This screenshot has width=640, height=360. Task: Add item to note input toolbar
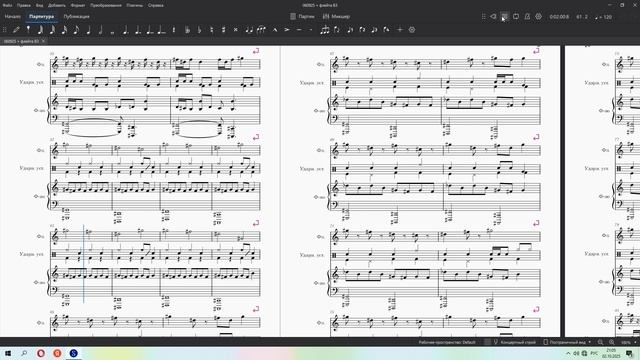click(x=400, y=29)
